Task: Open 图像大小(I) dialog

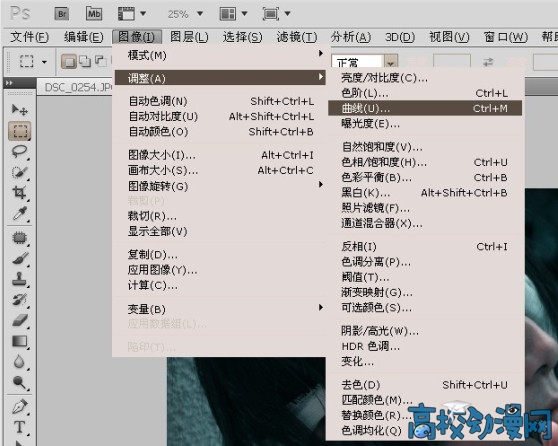Action: point(219,155)
